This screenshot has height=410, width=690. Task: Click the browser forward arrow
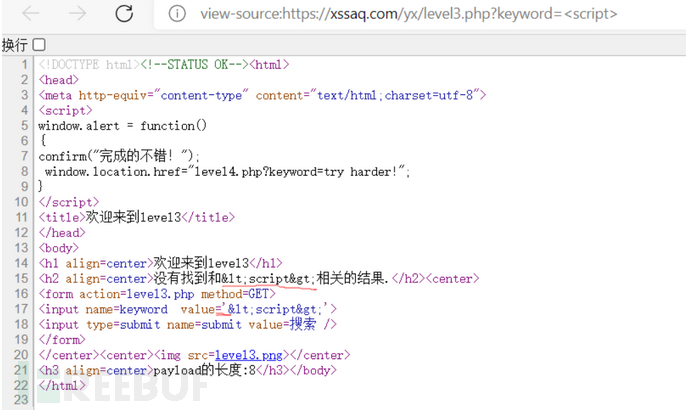pyautogui.click(x=76, y=14)
